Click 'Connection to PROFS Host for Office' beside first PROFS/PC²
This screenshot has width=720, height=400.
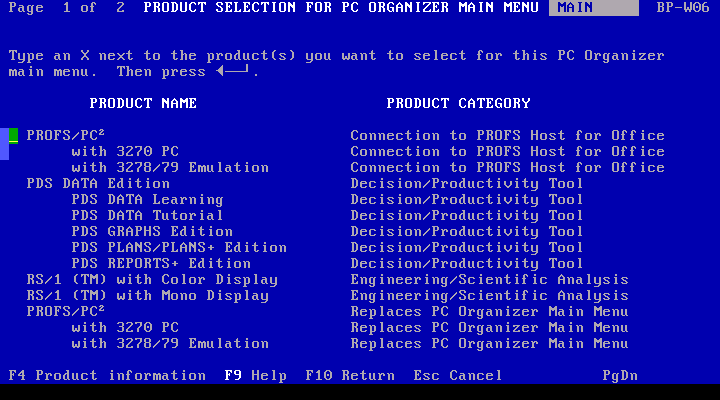[507, 135]
